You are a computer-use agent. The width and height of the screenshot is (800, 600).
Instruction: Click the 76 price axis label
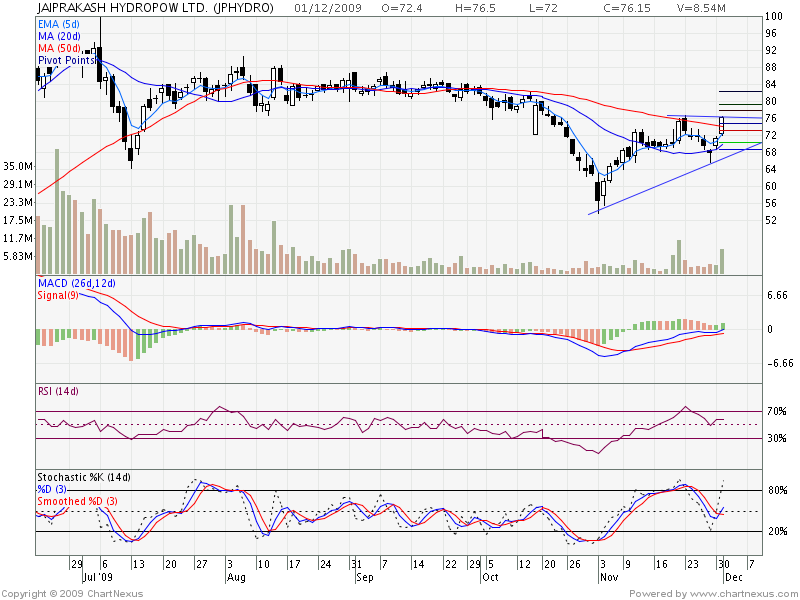pos(771,118)
